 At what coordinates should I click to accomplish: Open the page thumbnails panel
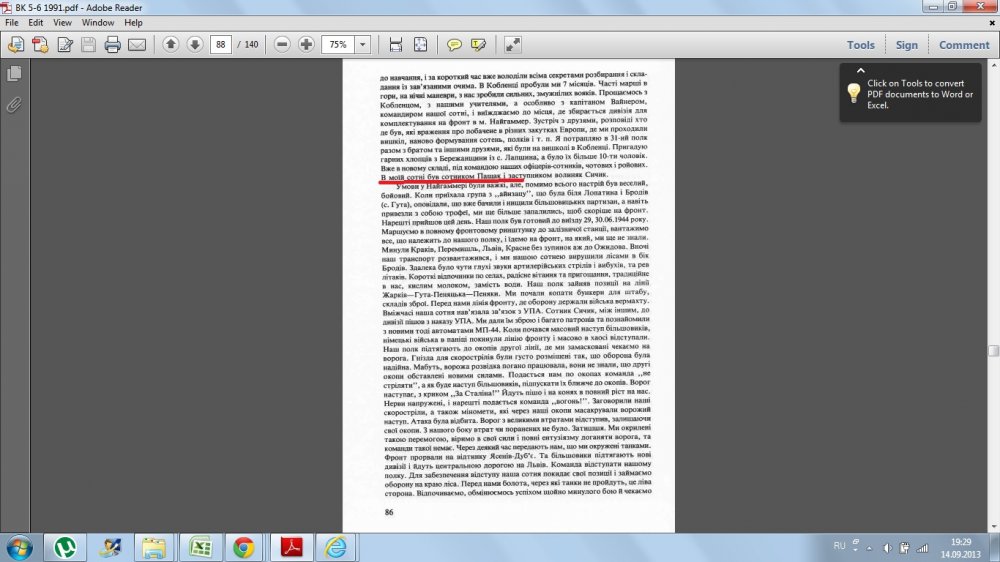point(14,74)
